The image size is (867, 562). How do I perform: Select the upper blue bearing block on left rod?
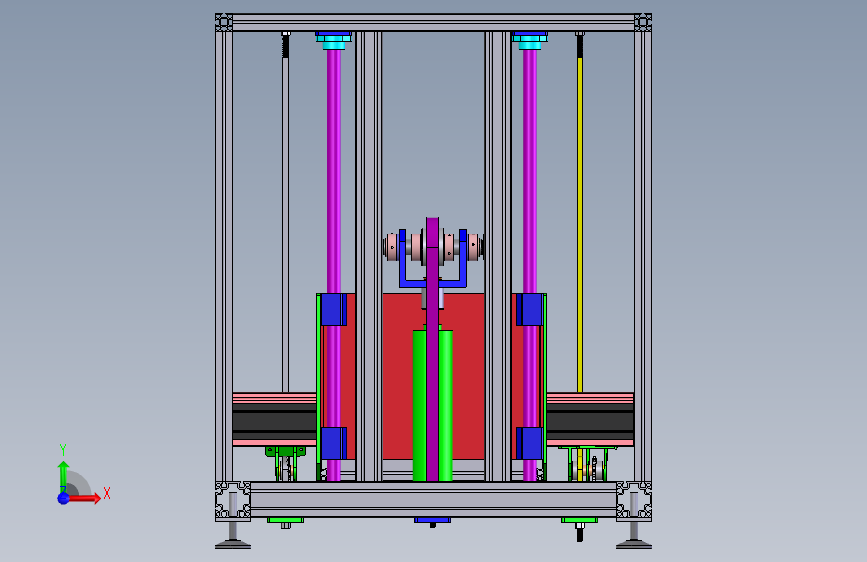pos(333,310)
